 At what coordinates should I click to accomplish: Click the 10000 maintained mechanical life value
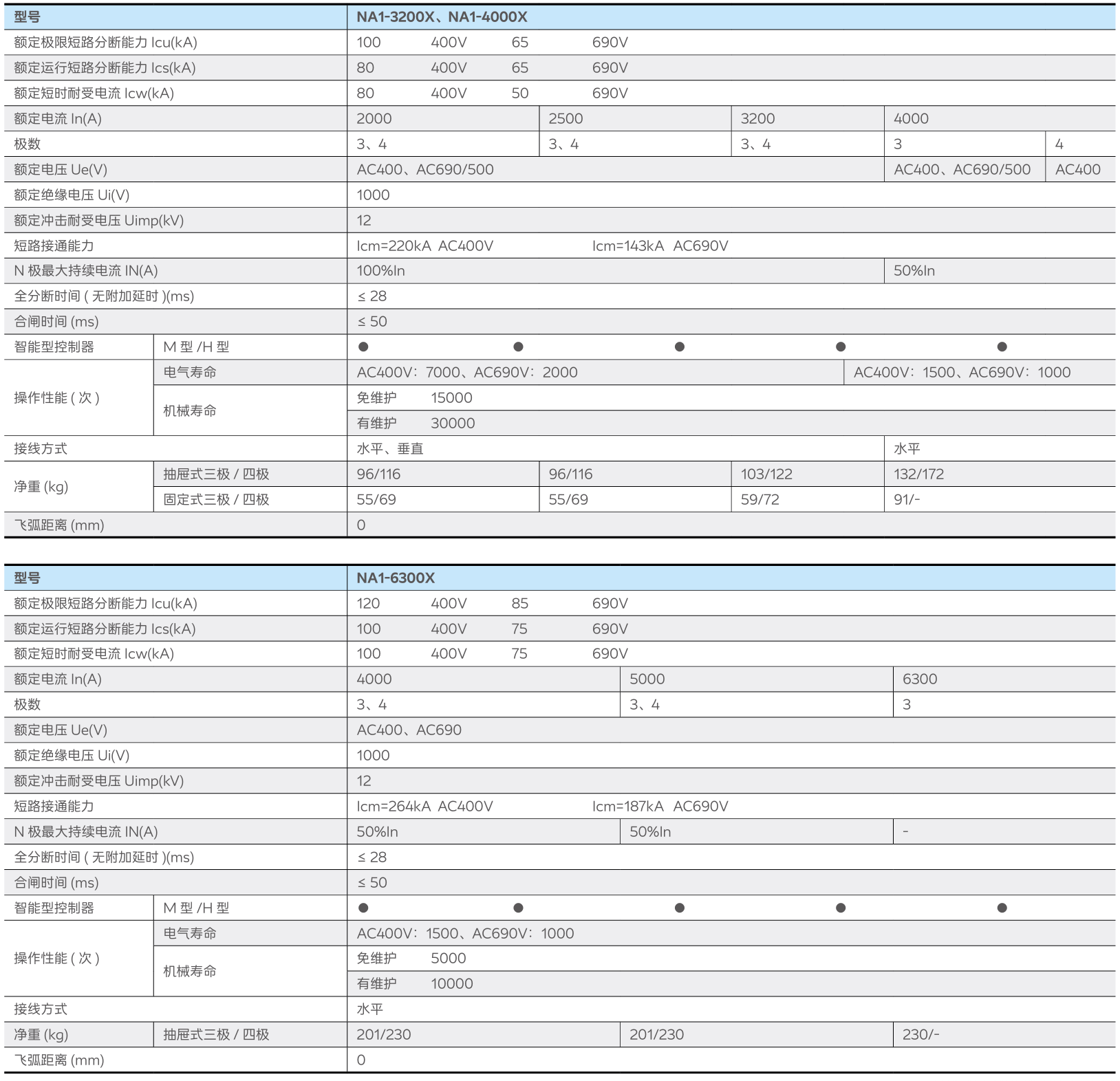452,984
